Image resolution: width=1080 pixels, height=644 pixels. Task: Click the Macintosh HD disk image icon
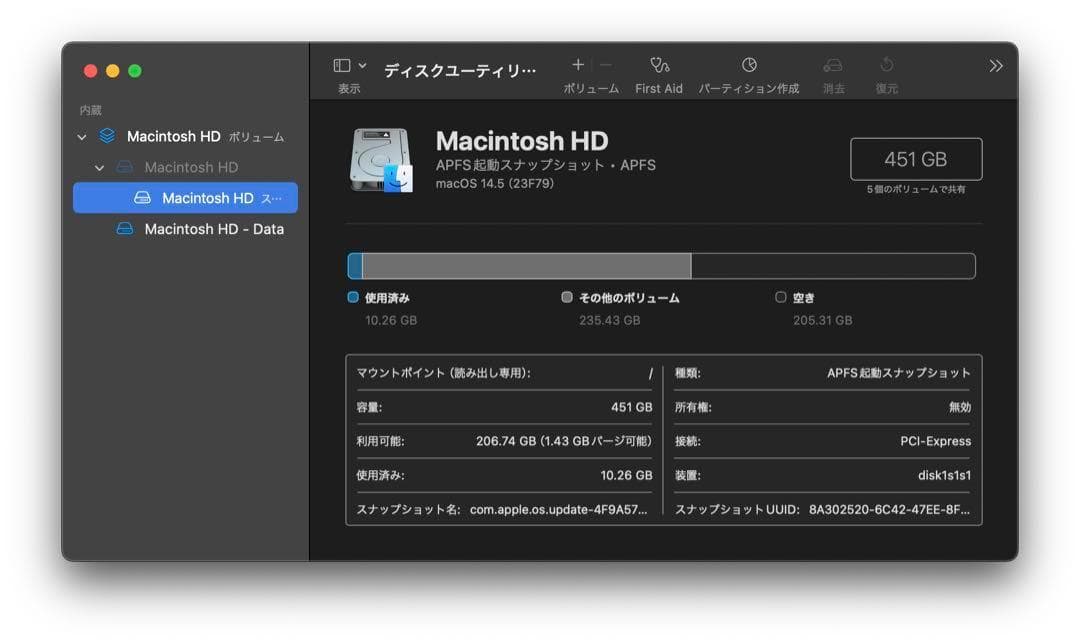[x=380, y=158]
